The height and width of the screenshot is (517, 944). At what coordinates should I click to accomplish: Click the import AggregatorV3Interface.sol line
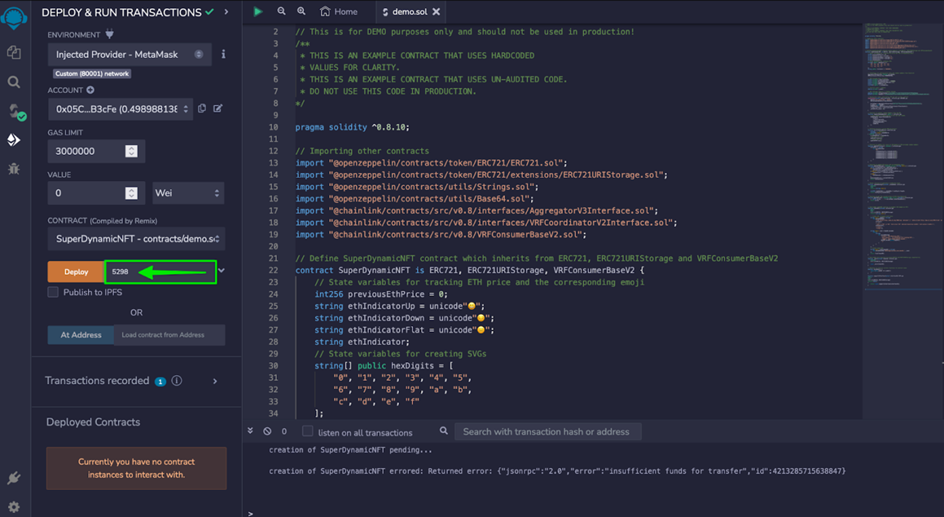tap(477, 211)
